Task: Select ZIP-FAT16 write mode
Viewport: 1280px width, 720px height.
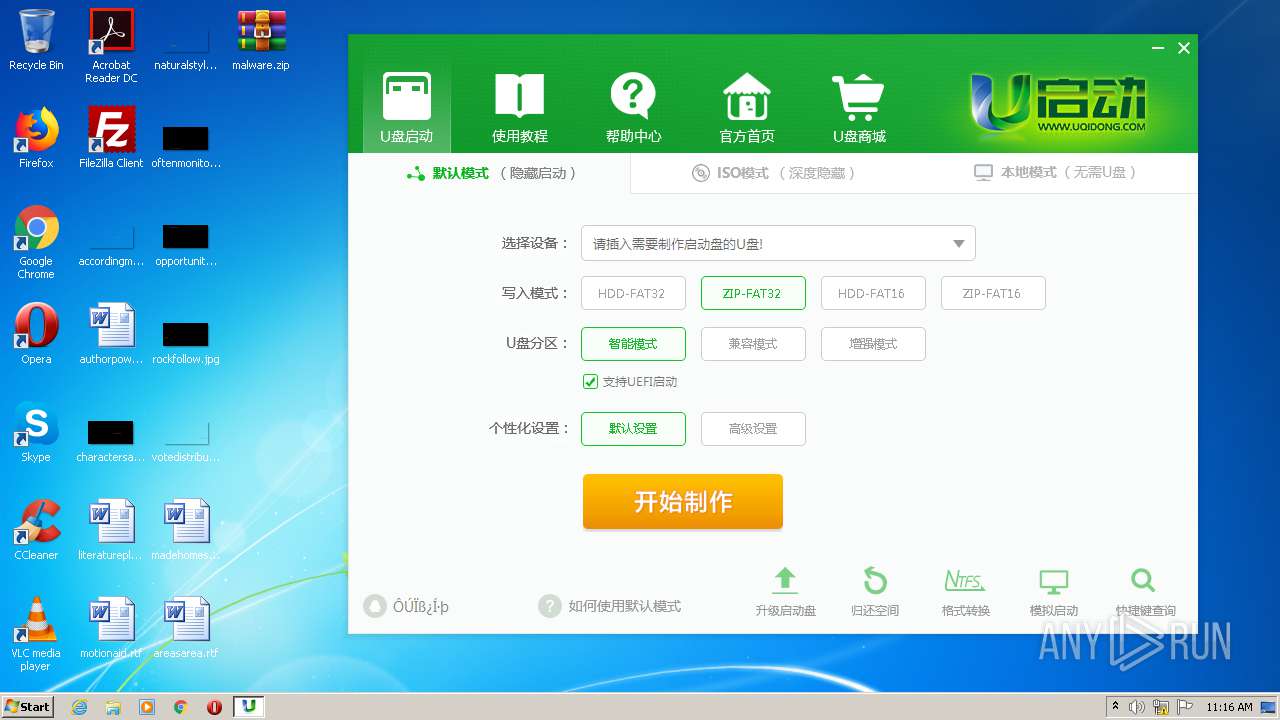Action: coord(993,293)
